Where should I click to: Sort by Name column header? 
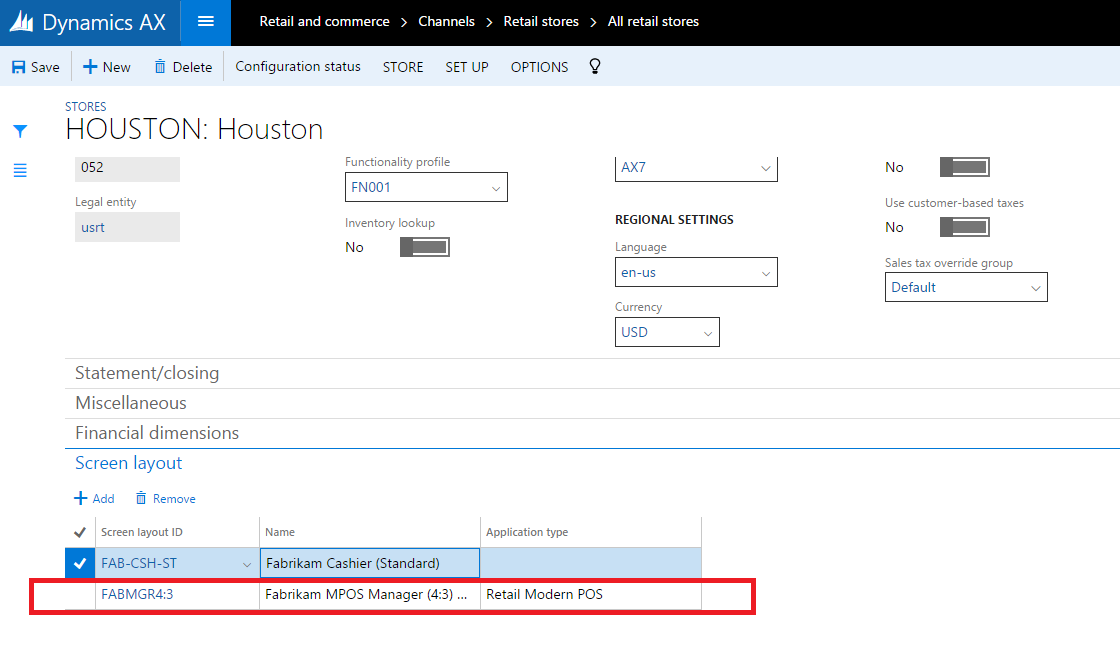(280, 532)
